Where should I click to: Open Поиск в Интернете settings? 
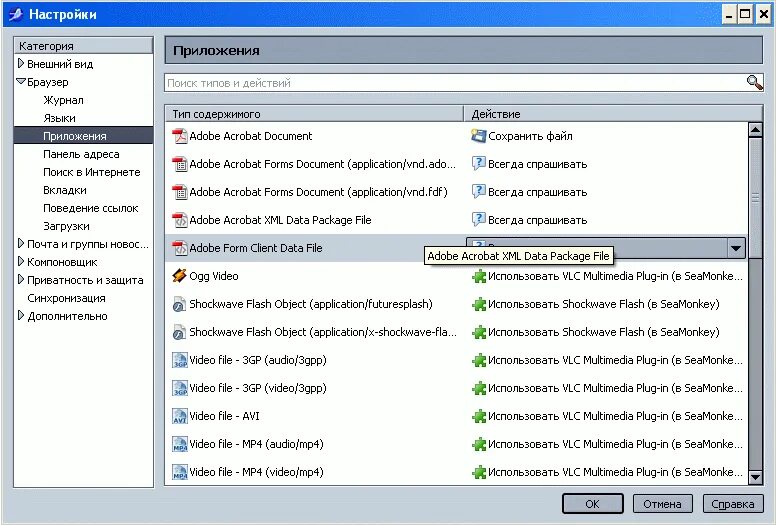tap(92, 172)
